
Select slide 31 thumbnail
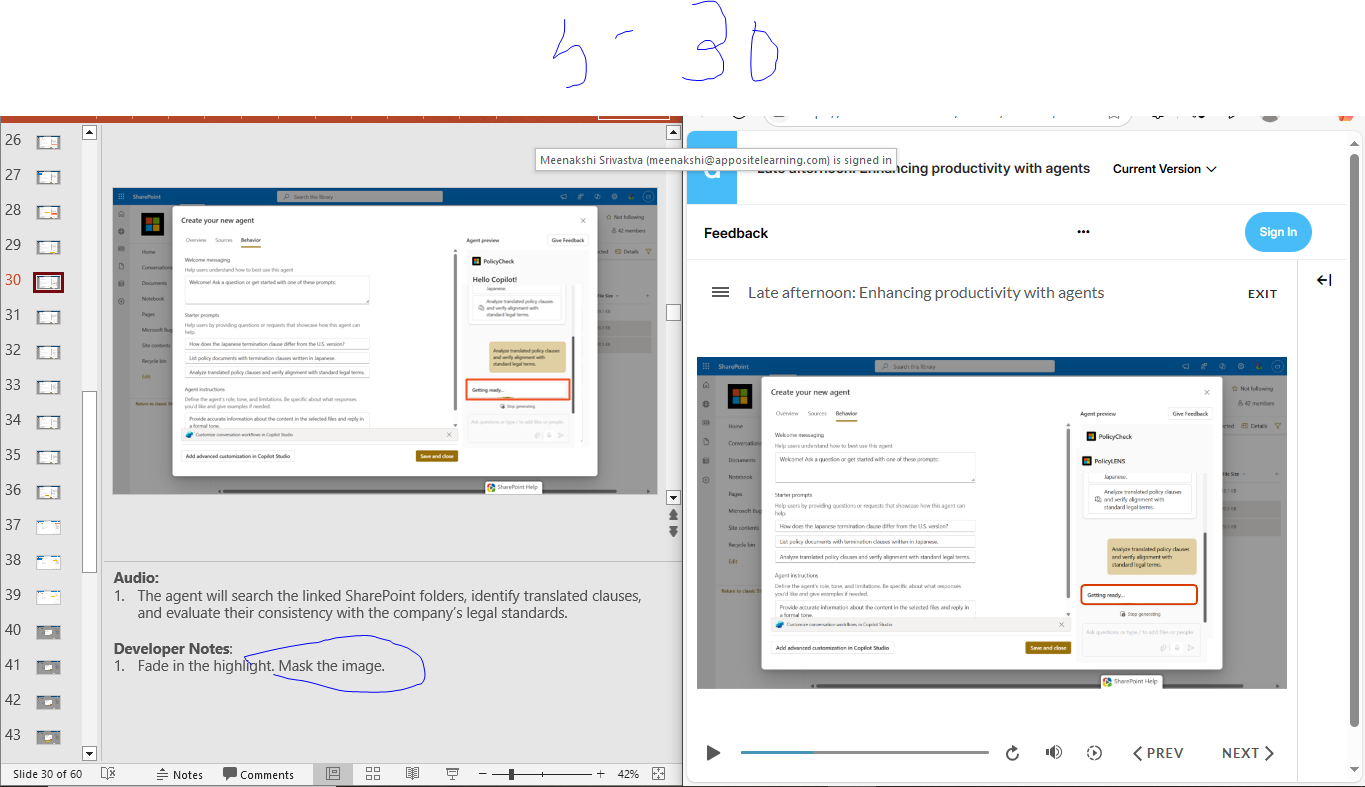(x=48, y=317)
